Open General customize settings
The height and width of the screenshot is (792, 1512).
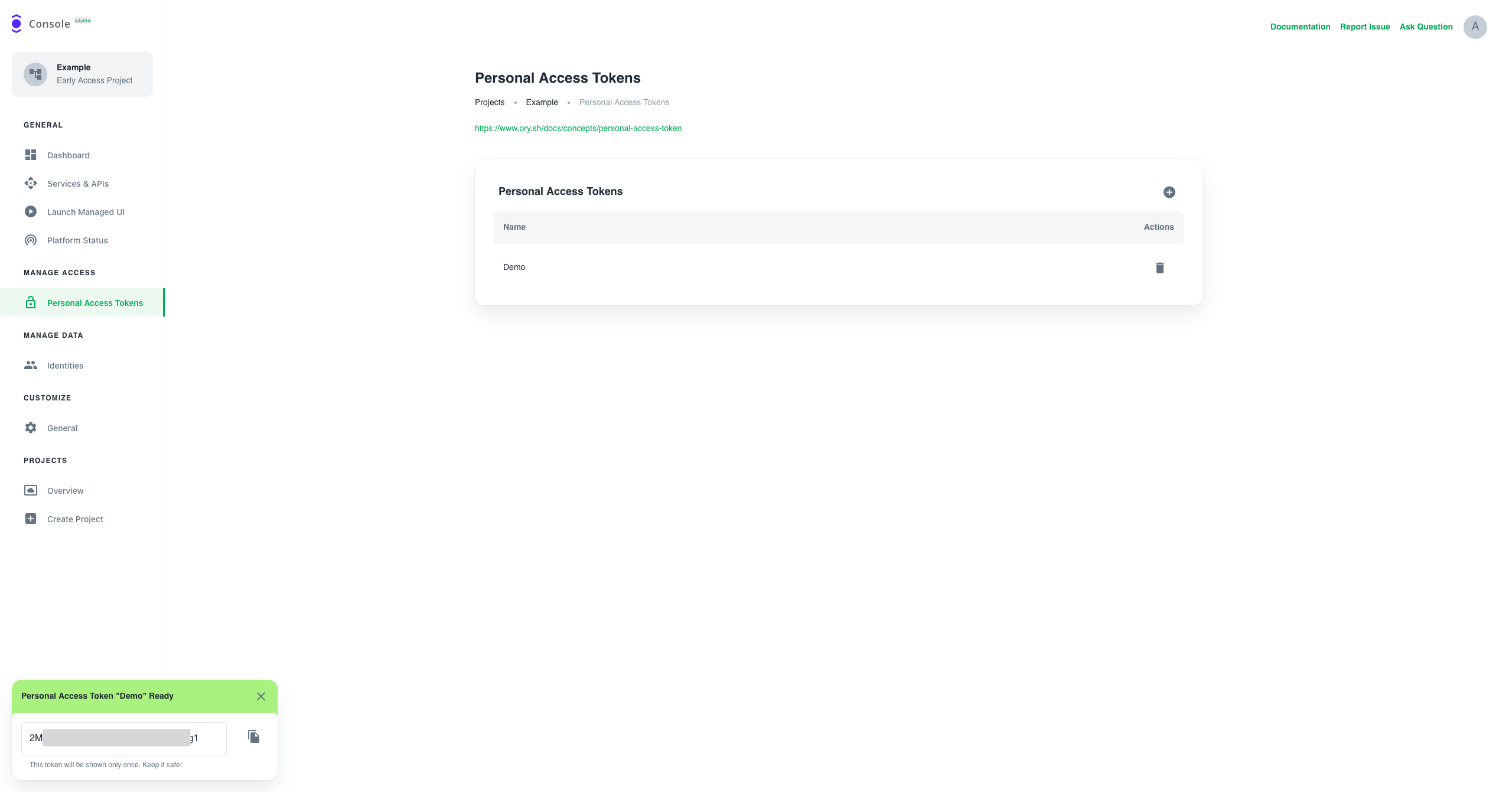click(x=62, y=428)
